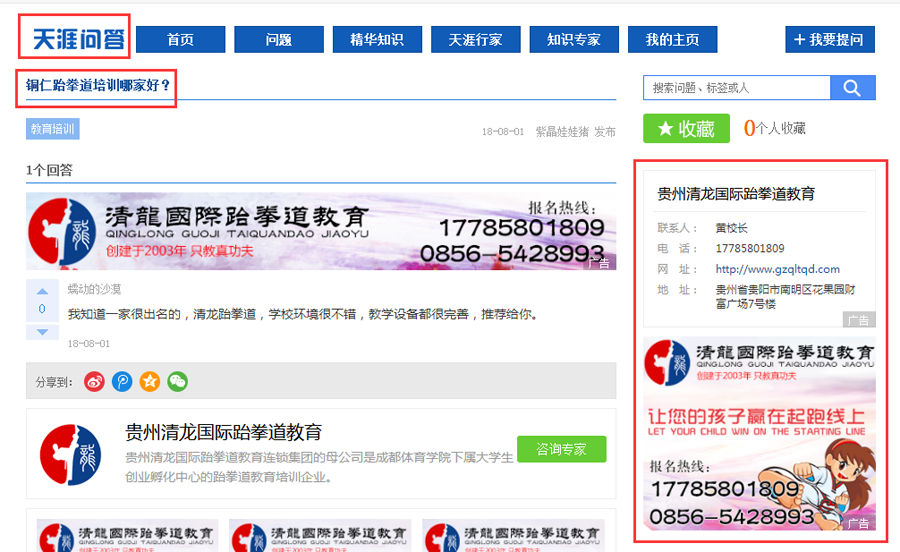Open the middle bottom thumbnail ad
This screenshot has width=900, height=552.
pyautogui.click(x=320, y=536)
